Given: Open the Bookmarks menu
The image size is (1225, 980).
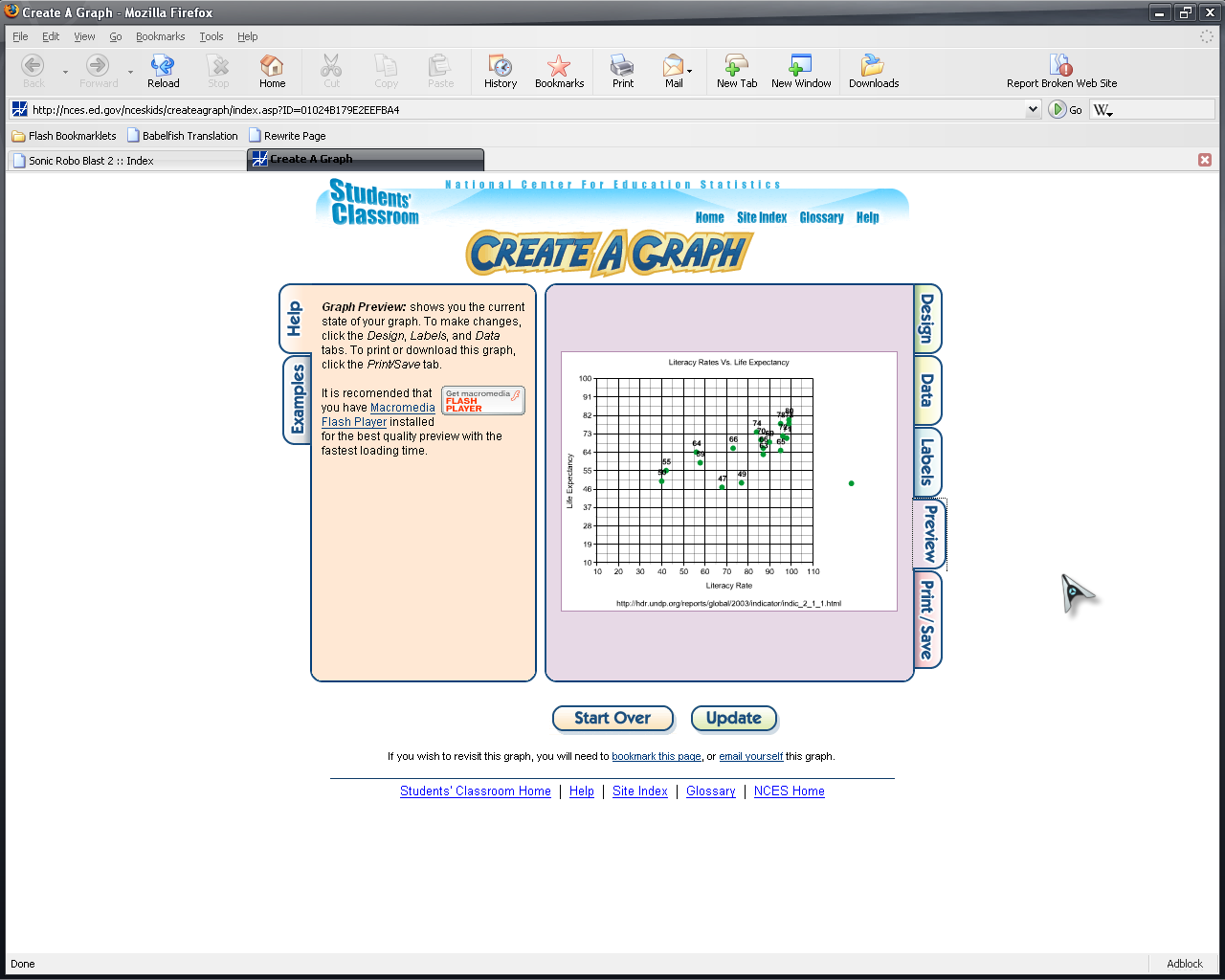Looking at the screenshot, I should tap(160, 36).
